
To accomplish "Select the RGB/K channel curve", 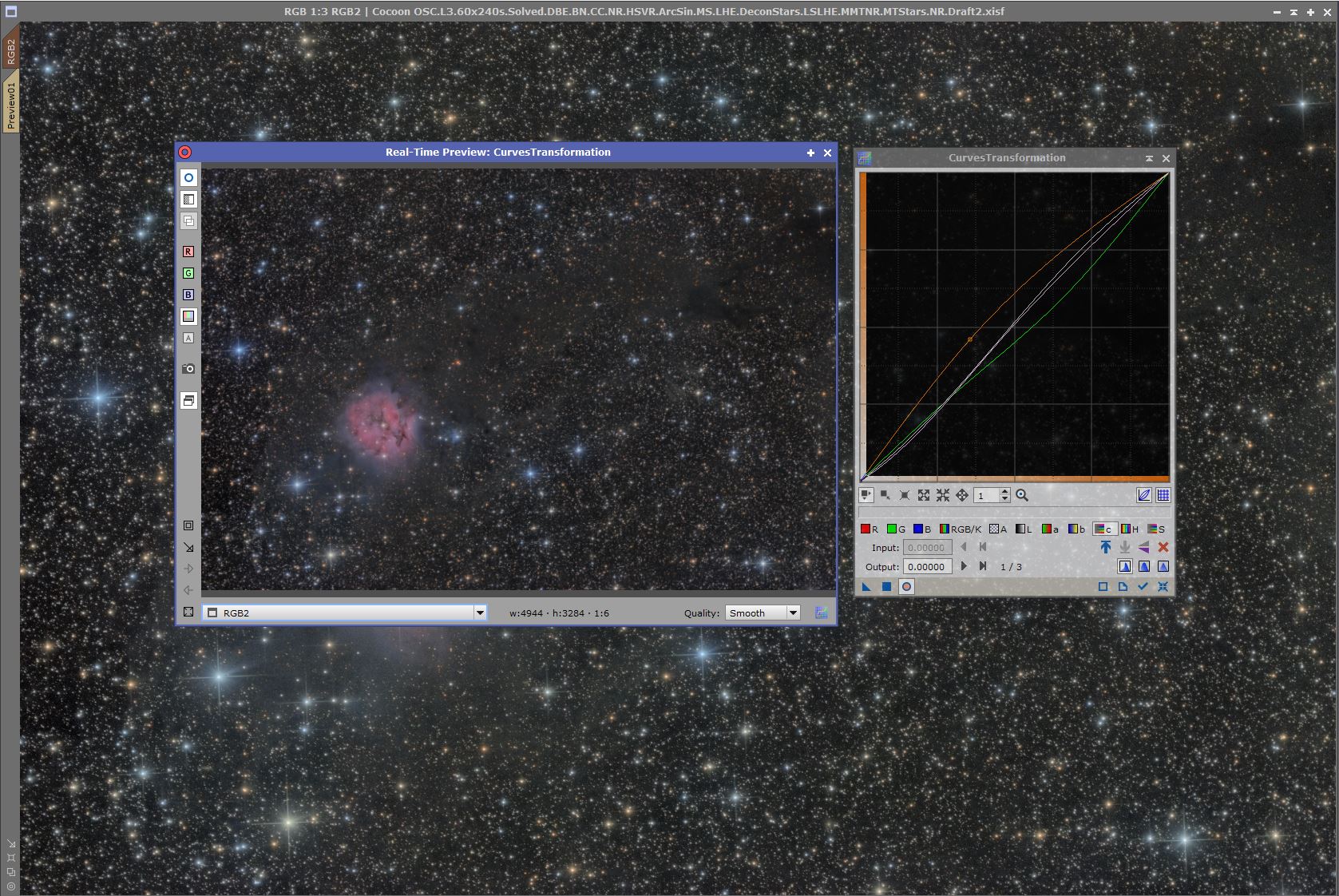I will click(961, 529).
